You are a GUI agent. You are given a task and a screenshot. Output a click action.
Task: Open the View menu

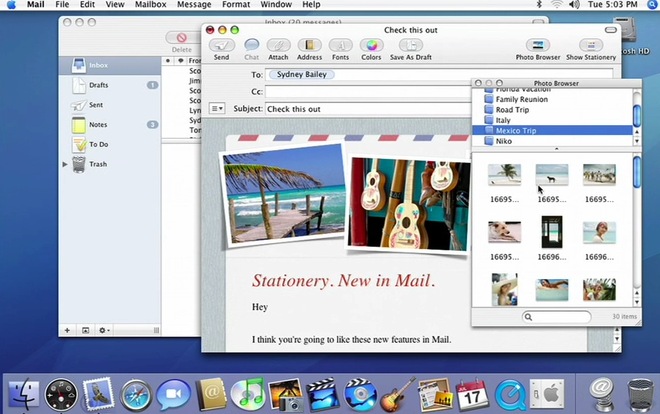click(115, 5)
